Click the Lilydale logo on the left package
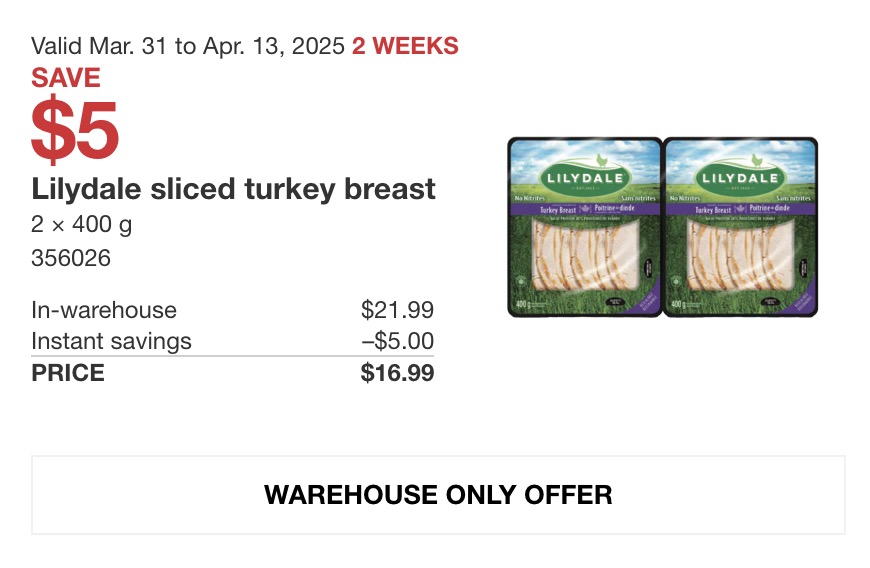The width and height of the screenshot is (870, 568). (585, 178)
